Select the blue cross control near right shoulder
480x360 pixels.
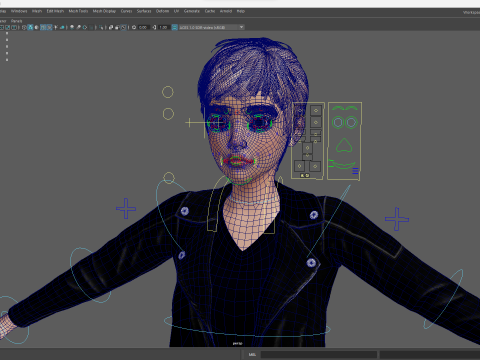(397, 219)
